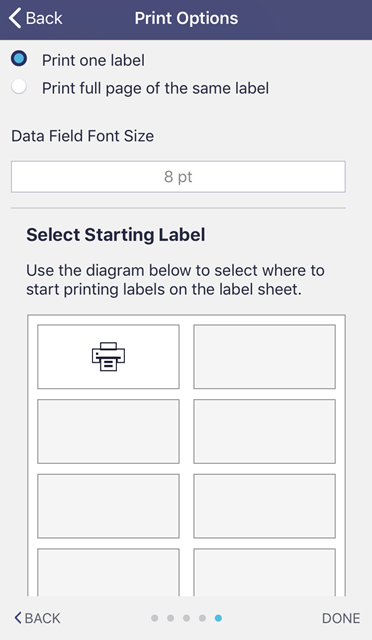
Task: Go to the third page indicator dot
Action: point(186,618)
